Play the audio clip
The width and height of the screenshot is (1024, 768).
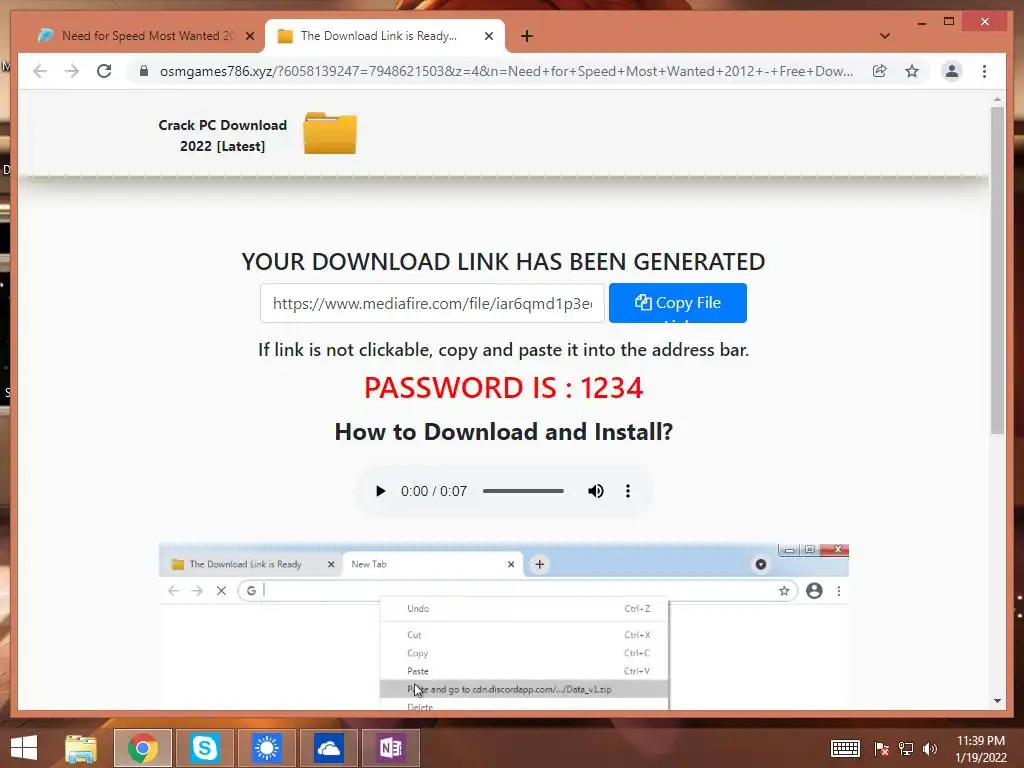click(x=380, y=491)
